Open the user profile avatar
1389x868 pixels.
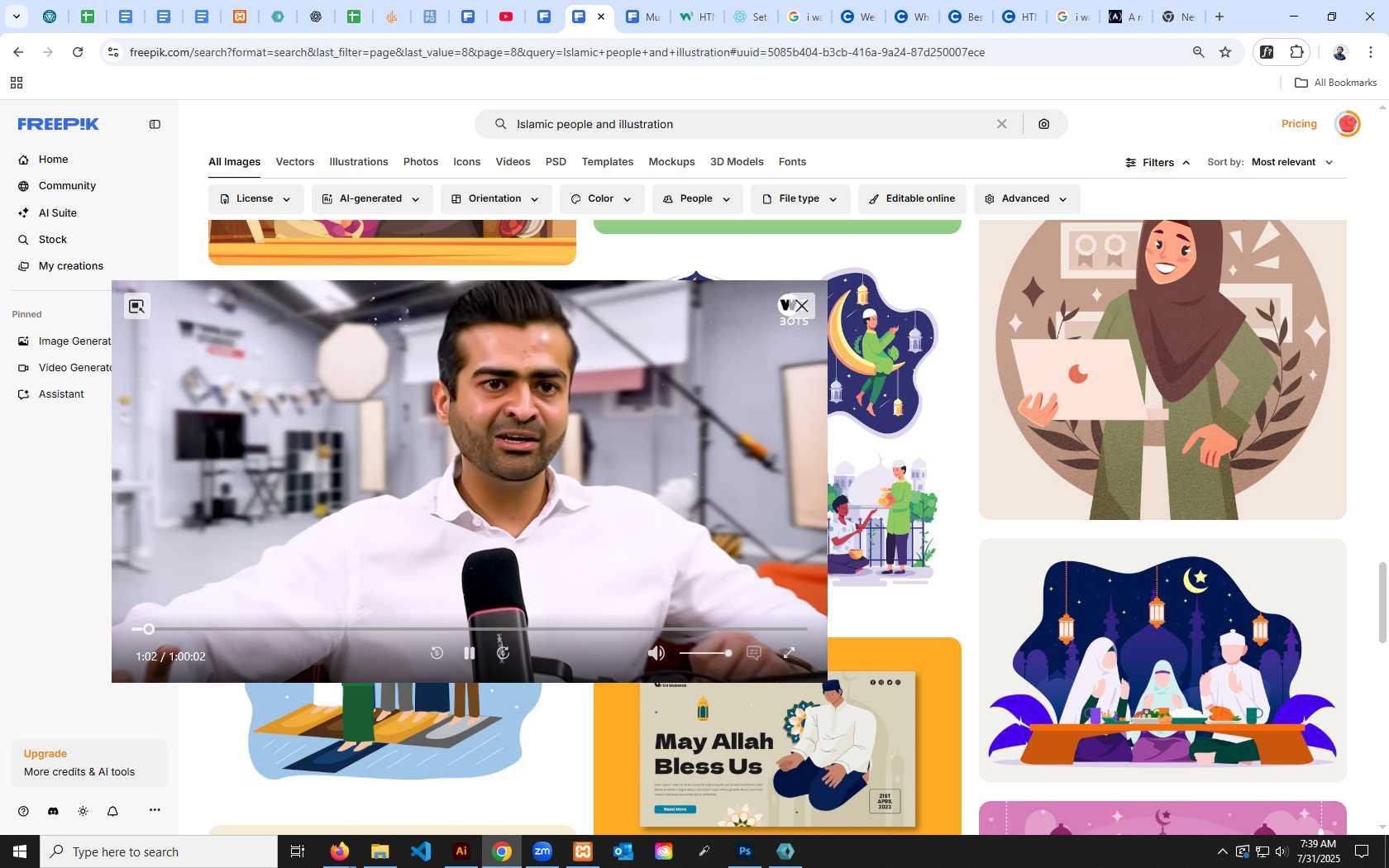[1348, 124]
